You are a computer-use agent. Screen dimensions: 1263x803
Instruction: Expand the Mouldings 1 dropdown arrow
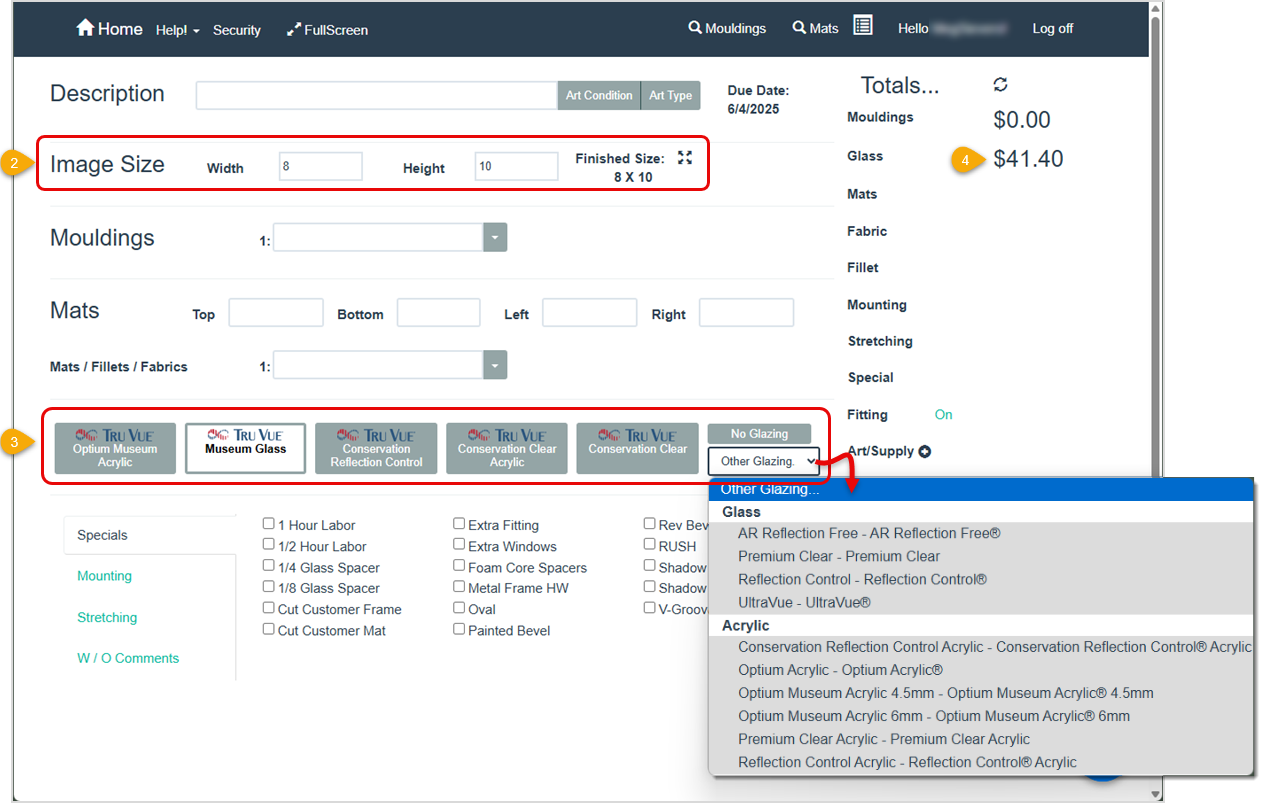tap(495, 238)
